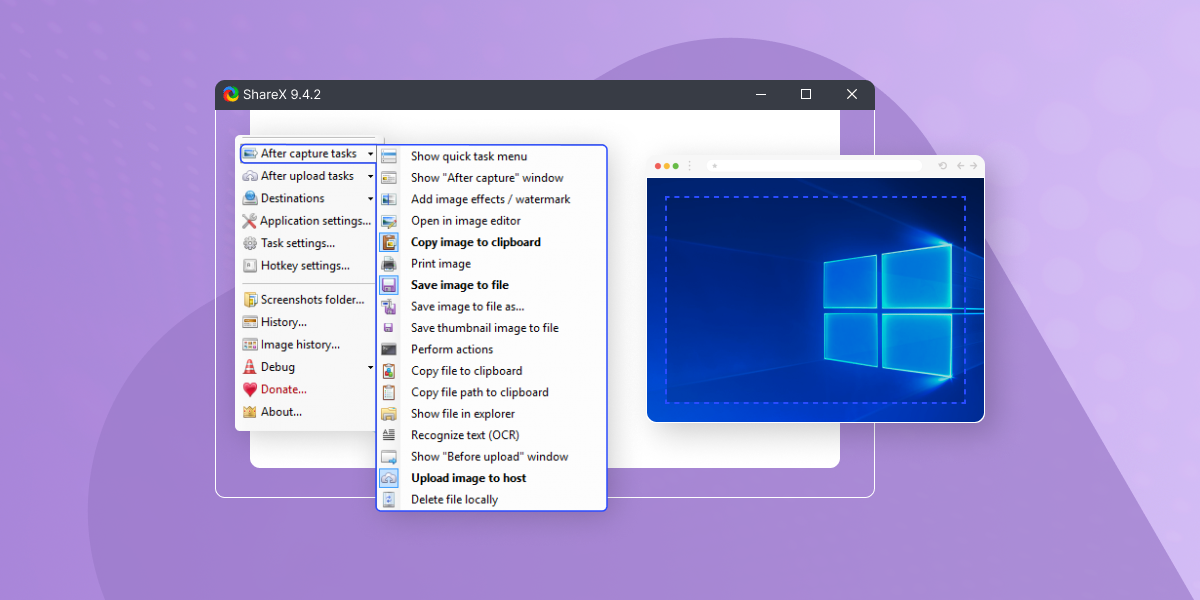Select Open in image editor text
The height and width of the screenshot is (600, 1200).
(x=466, y=221)
